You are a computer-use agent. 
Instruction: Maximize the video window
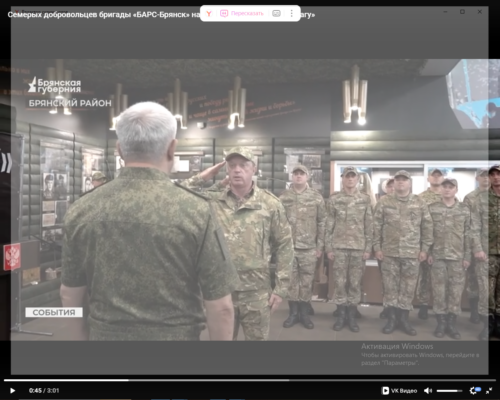462,12
